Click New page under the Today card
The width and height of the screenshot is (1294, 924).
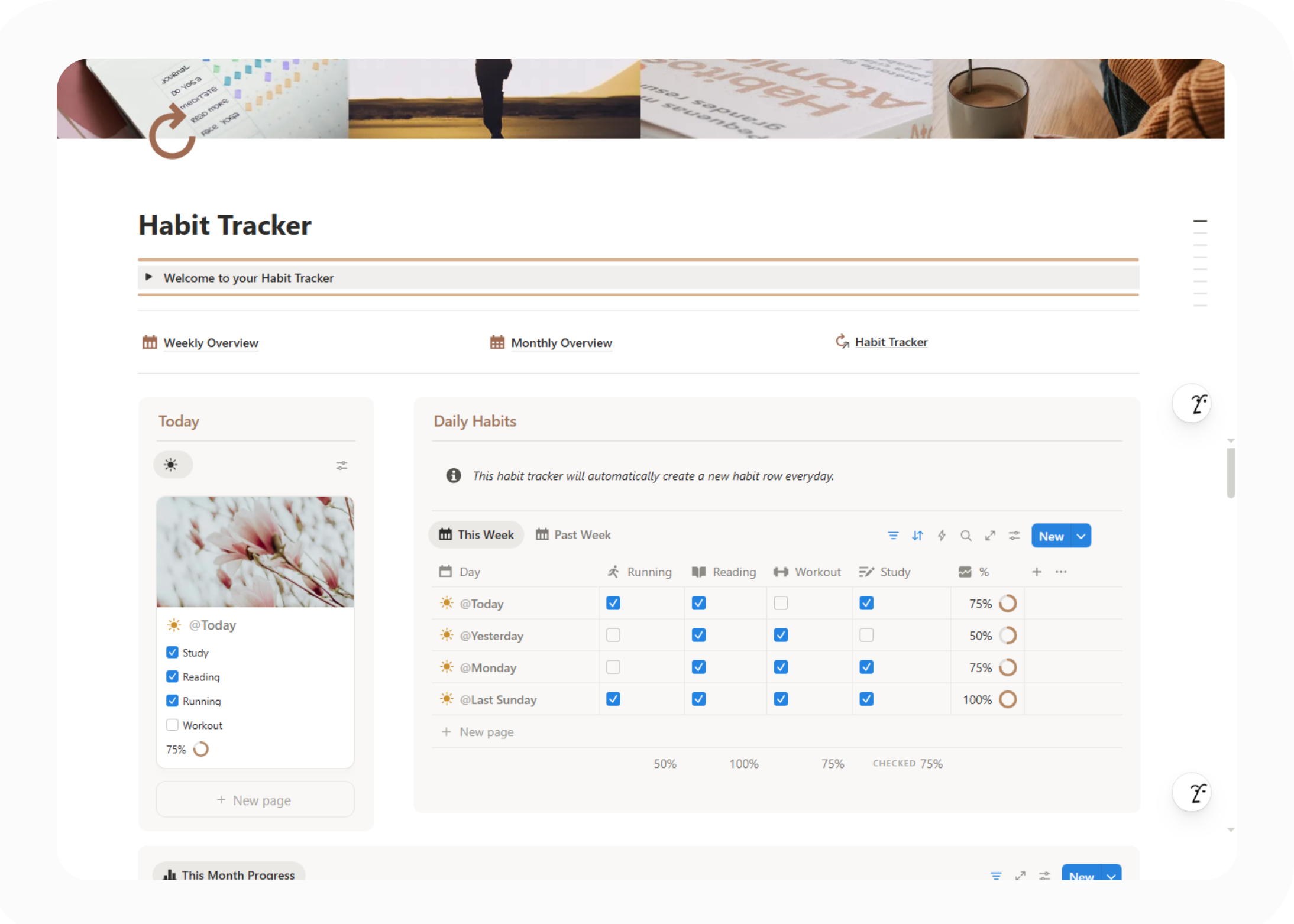tap(255, 800)
